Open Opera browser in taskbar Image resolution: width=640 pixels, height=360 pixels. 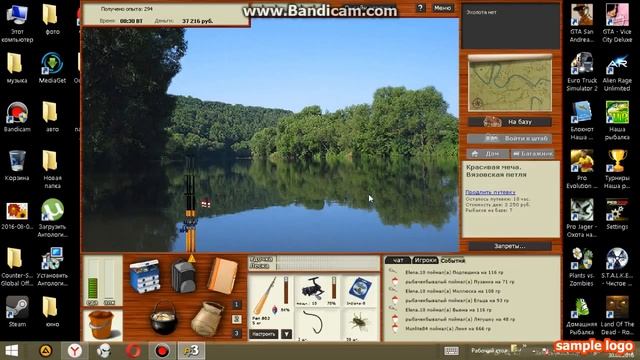coord(133,351)
